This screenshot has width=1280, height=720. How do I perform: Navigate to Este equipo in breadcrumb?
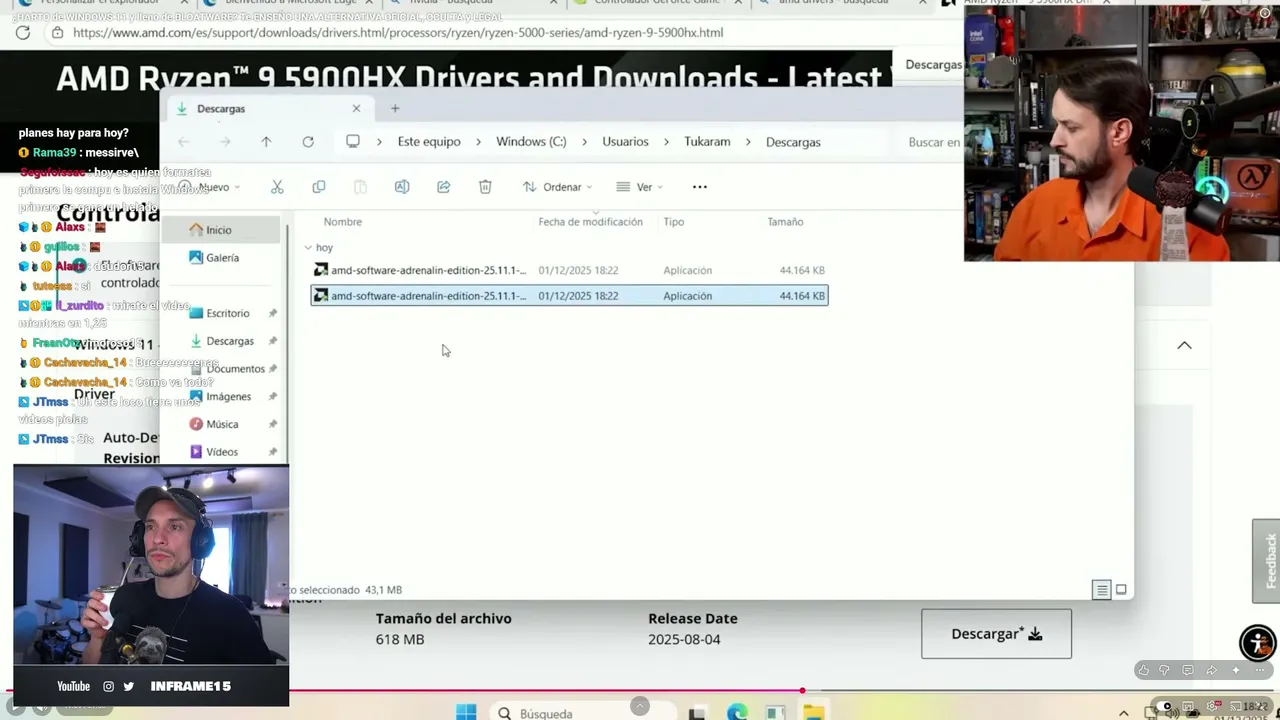click(x=429, y=142)
